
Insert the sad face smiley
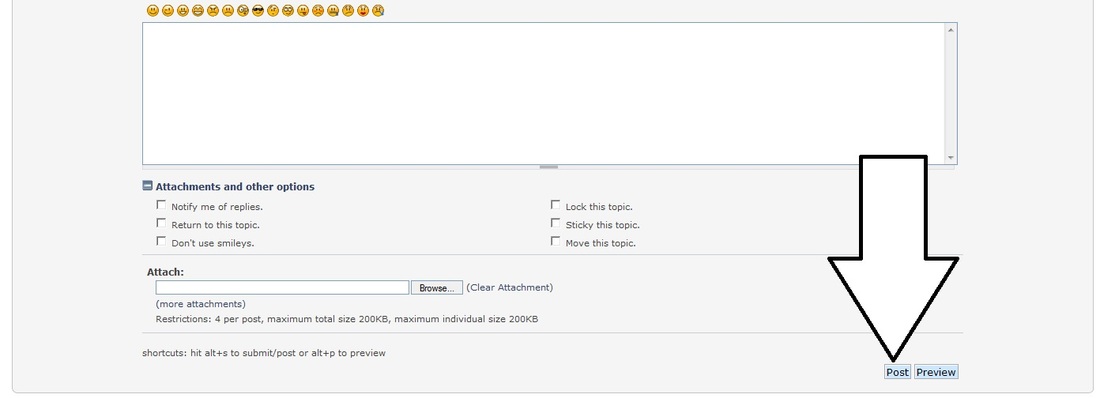[228, 11]
